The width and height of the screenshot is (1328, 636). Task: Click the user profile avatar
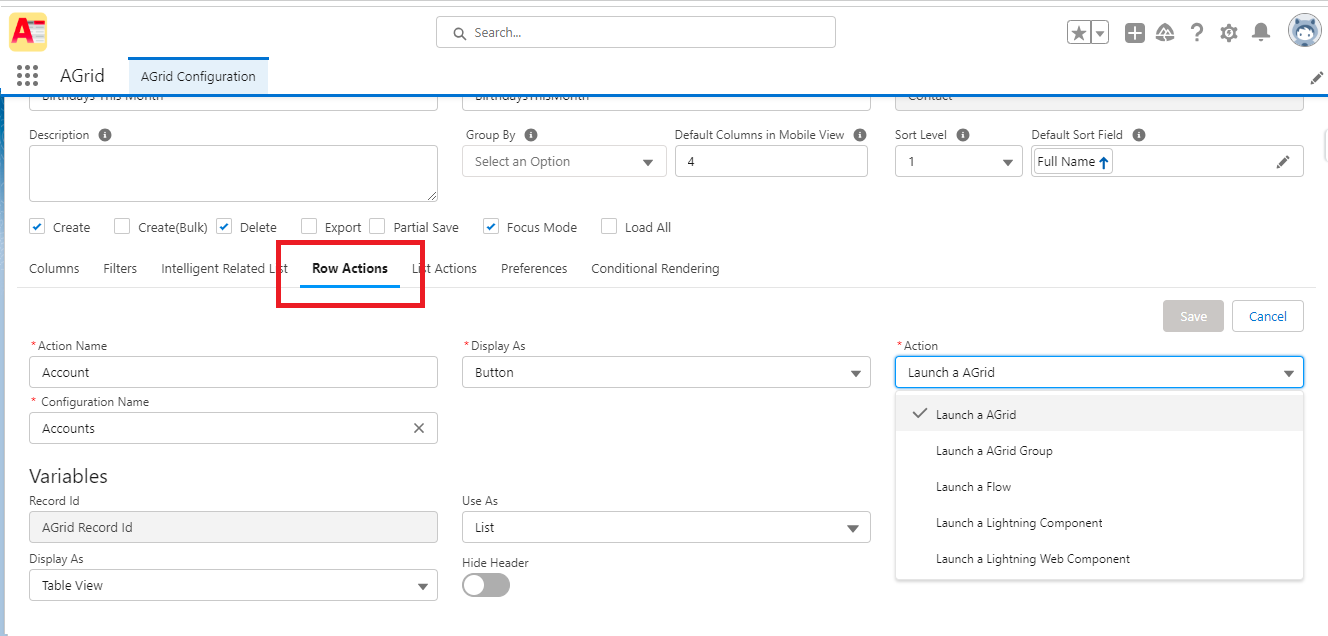1304,32
